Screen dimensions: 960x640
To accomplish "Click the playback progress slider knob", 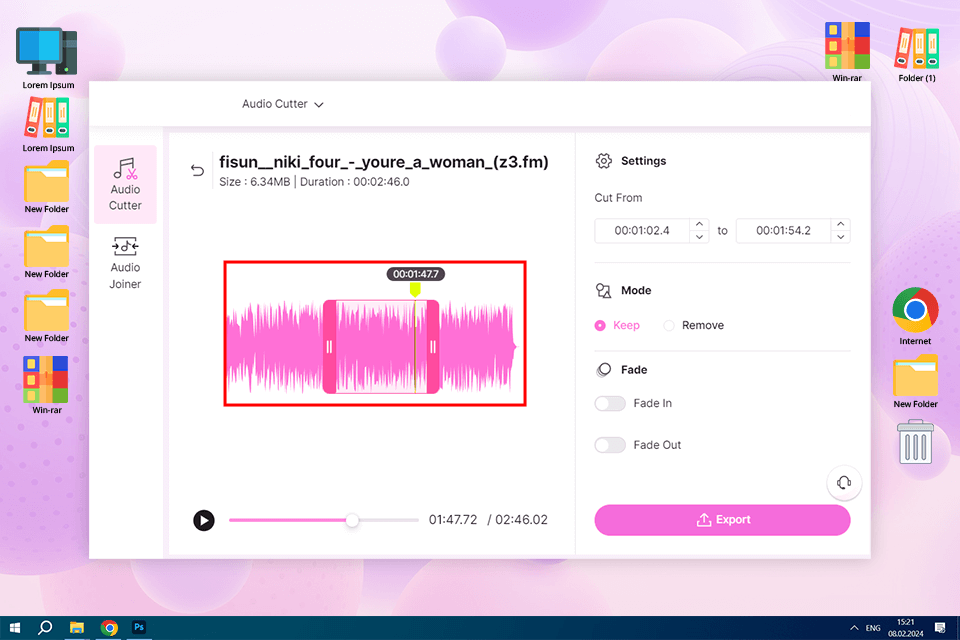I will [x=352, y=521].
